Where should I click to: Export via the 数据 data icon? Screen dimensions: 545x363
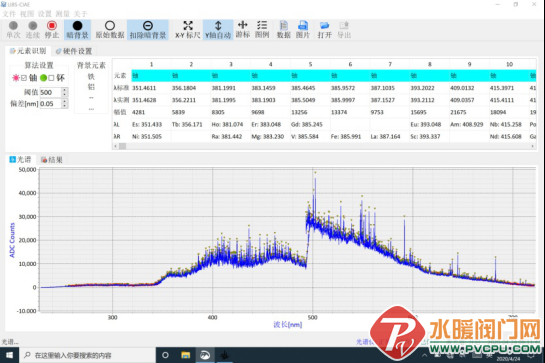tap(284, 30)
